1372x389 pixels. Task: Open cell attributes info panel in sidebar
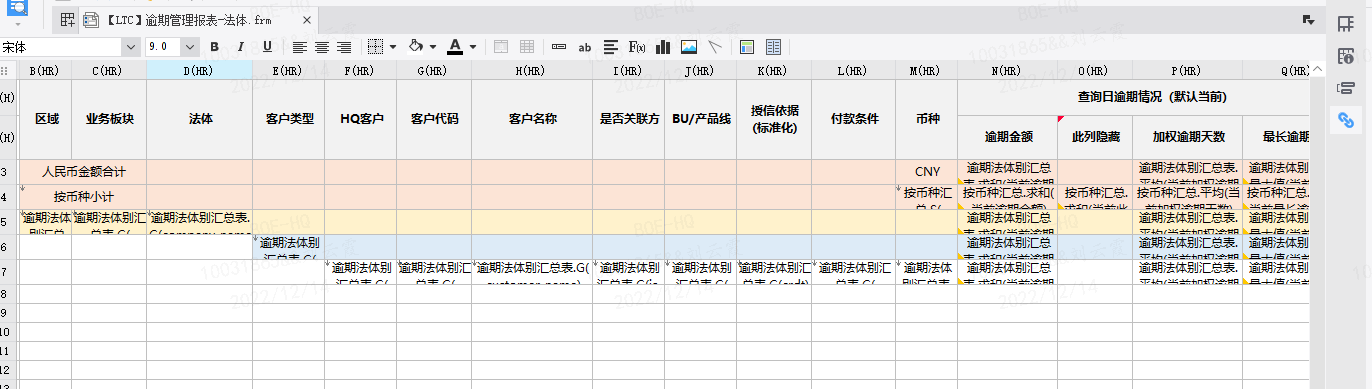[1345, 55]
